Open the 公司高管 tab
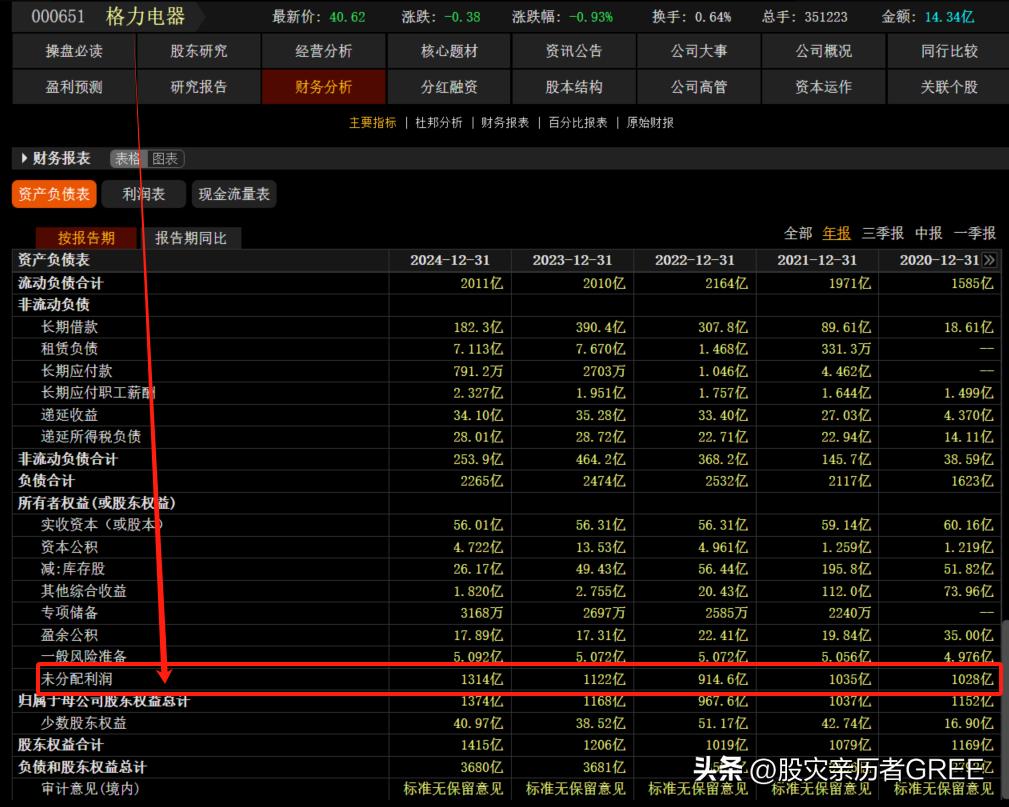 (x=699, y=87)
